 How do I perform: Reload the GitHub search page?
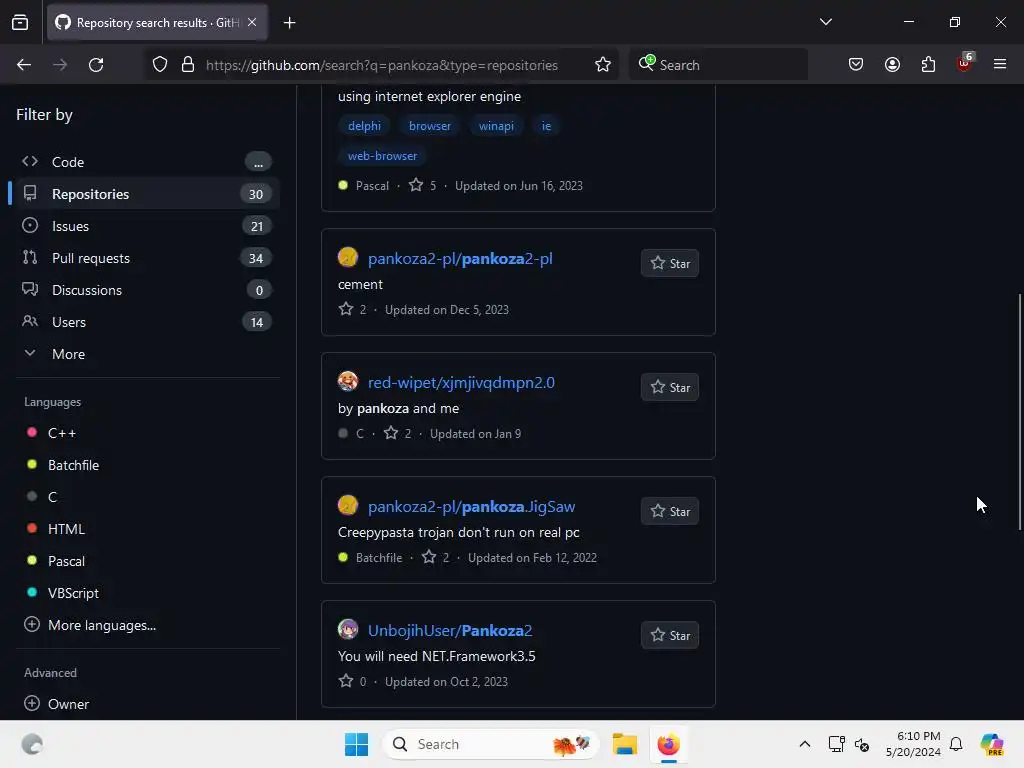pos(96,65)
